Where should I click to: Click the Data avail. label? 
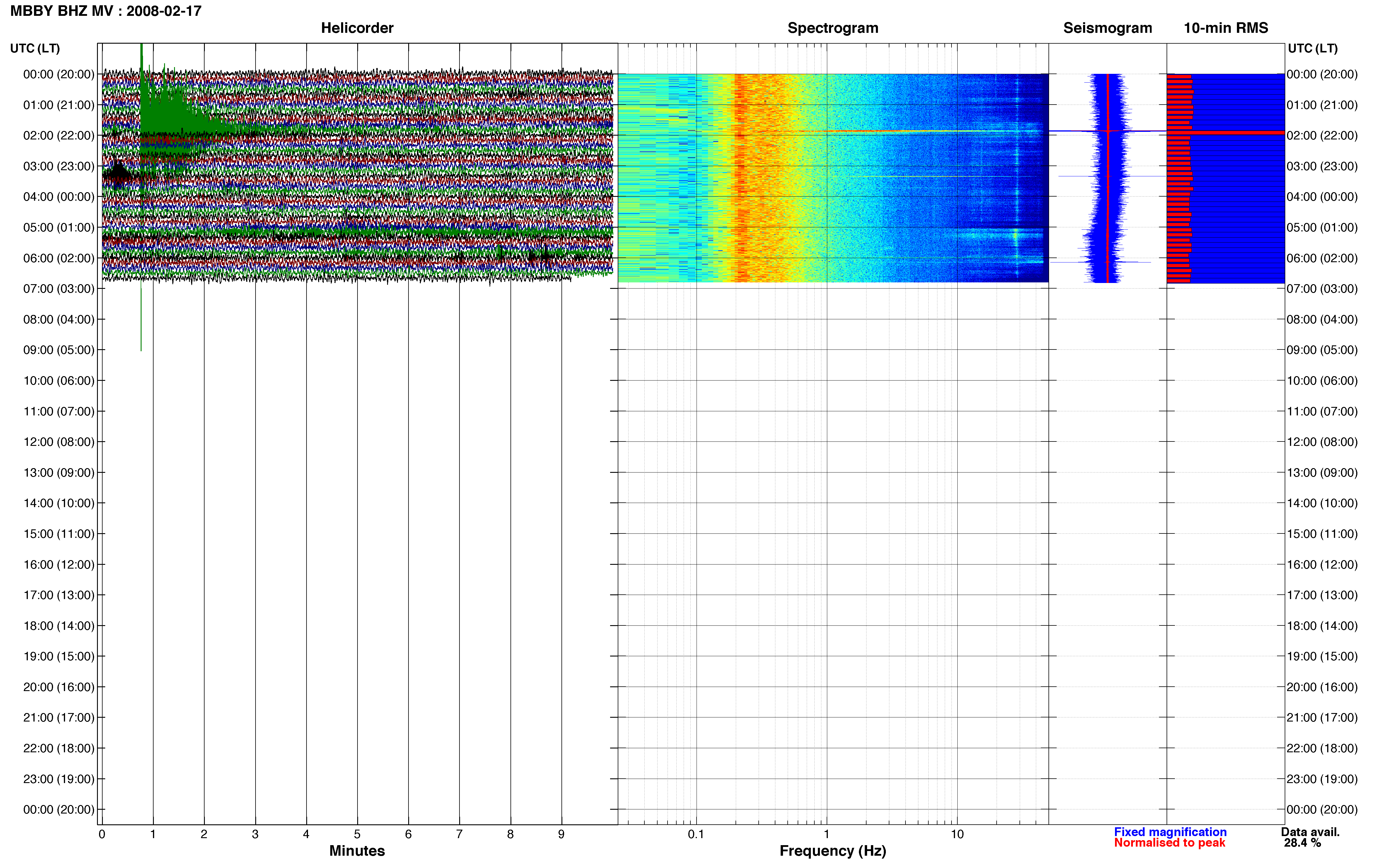(1310, 832)
